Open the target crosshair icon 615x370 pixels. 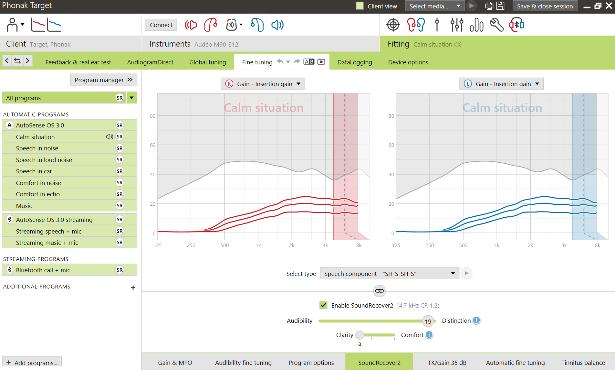pos(393,25)
